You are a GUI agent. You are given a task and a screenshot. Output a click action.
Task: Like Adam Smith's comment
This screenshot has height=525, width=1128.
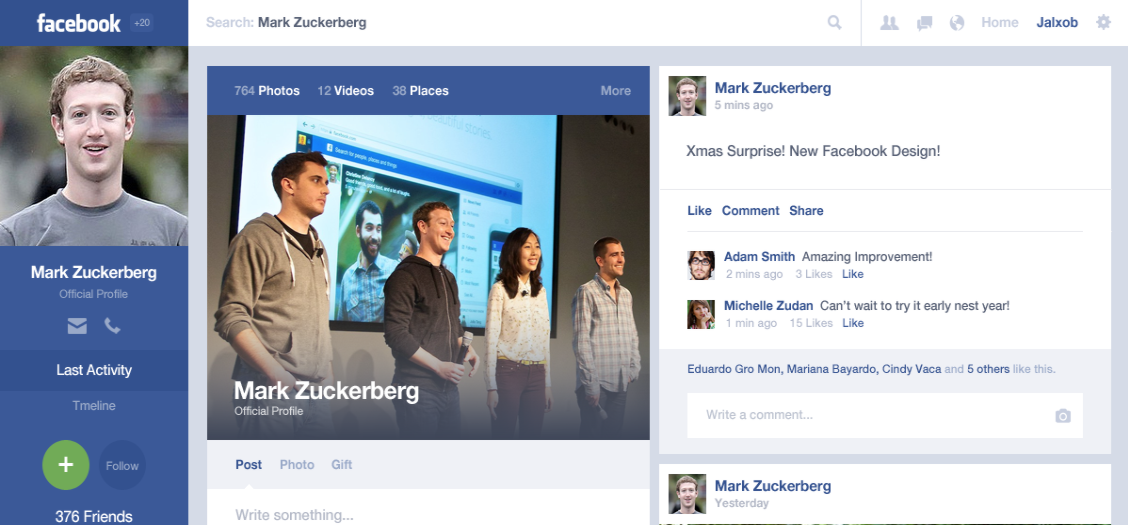tap(852, 274)
